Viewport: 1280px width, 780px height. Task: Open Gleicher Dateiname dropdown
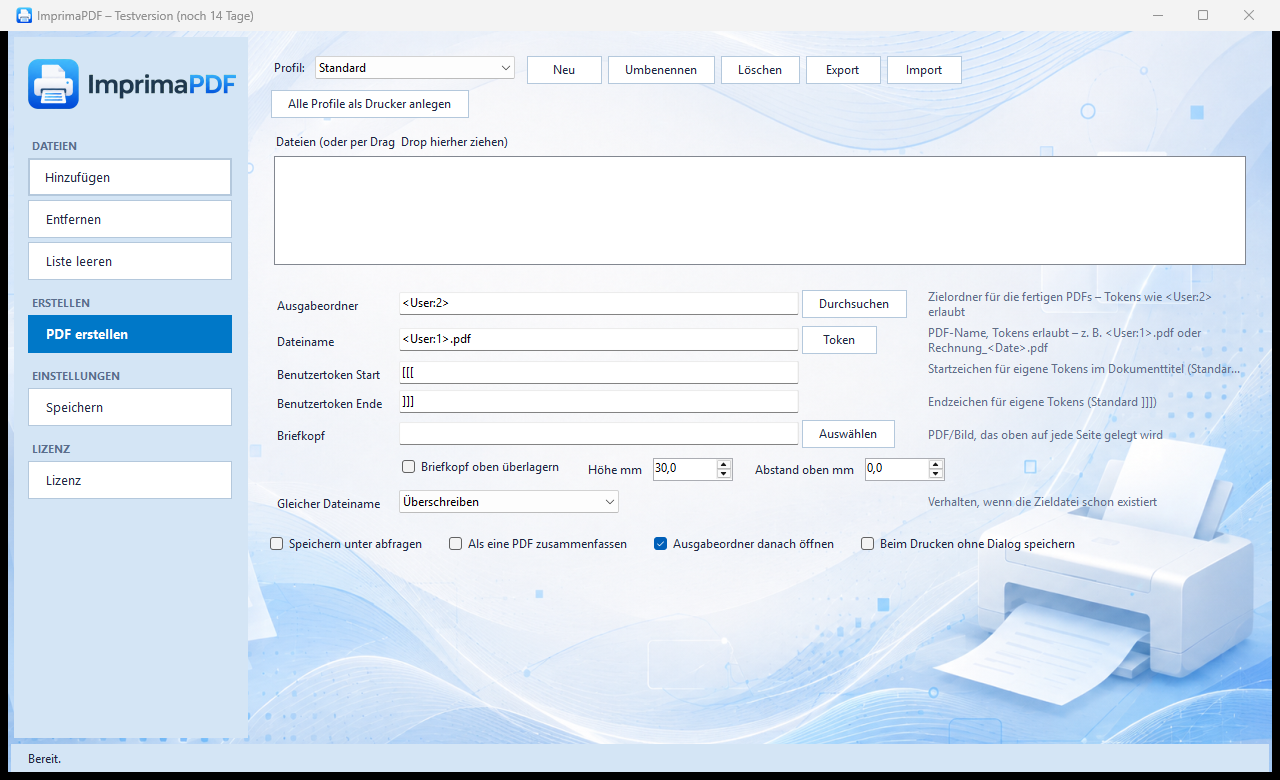[508, 501]
